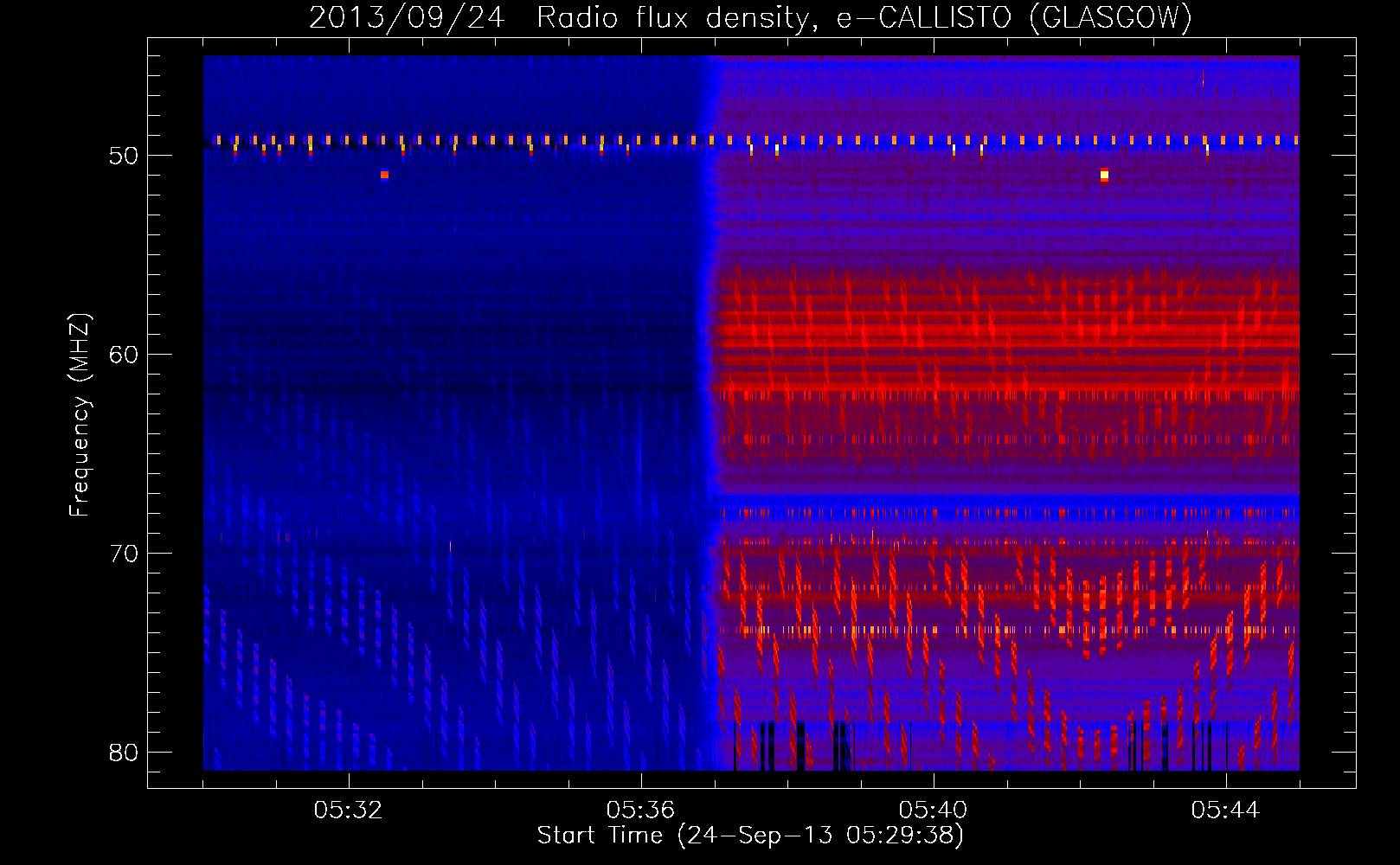The image size is (1400, 865).
Task: Click the '05:44' time tick label
Action: pos(1225,810)
